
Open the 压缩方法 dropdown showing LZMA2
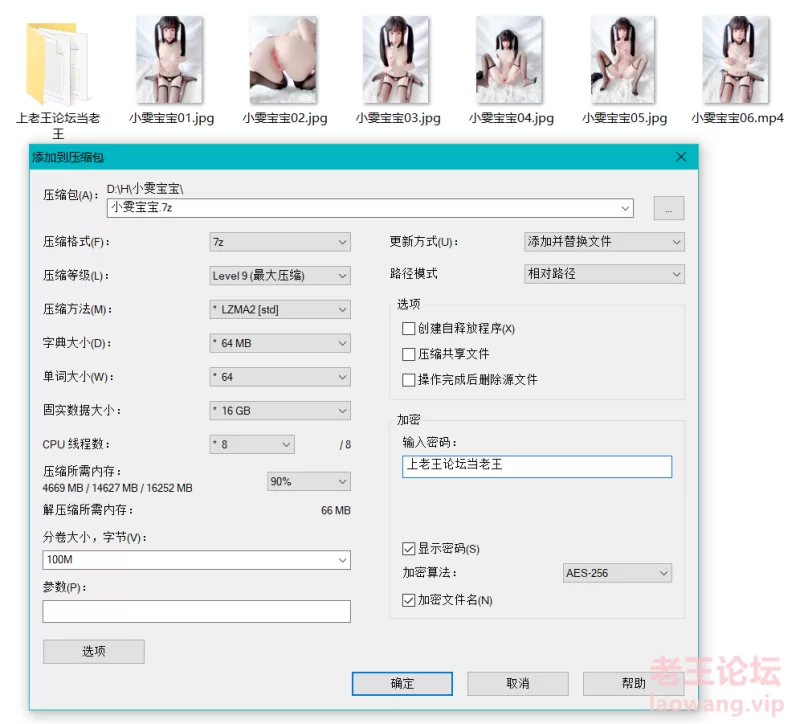point(280,309)
